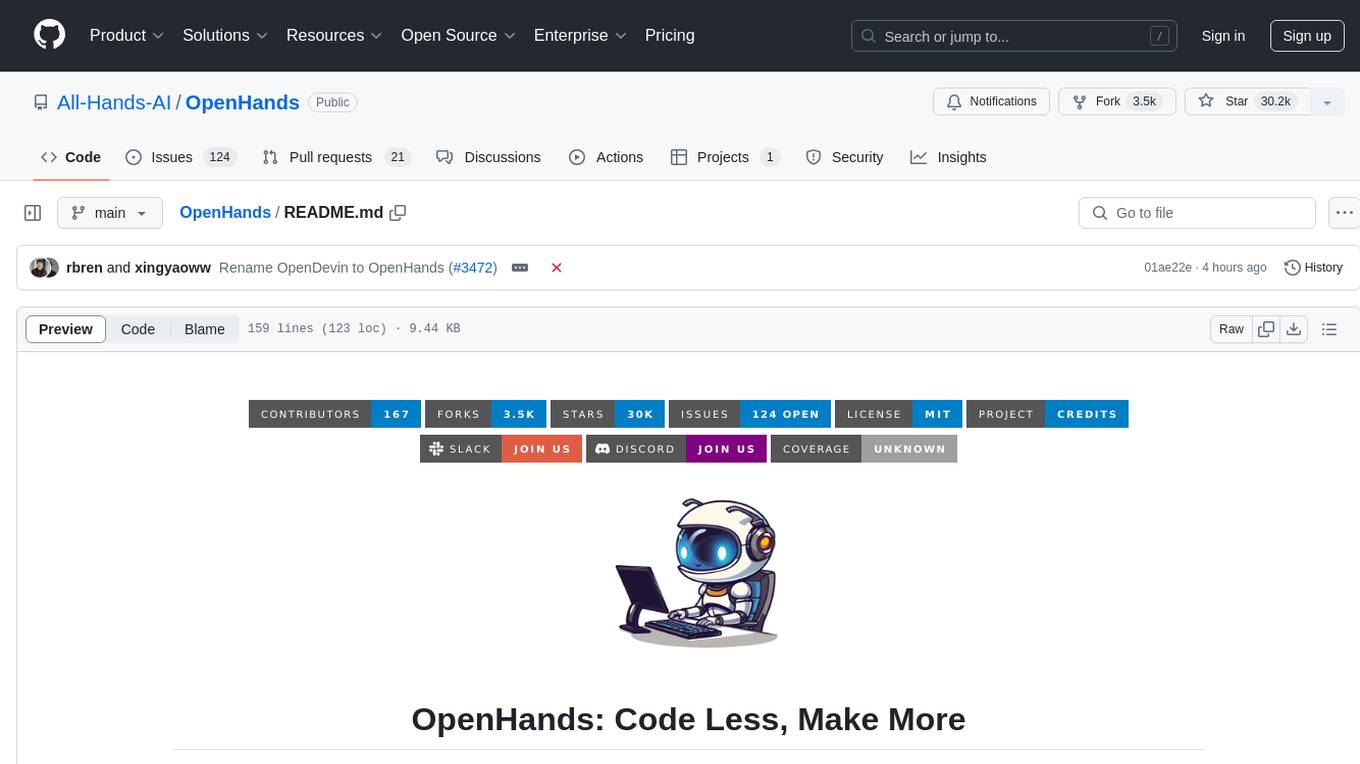The width and height of the screenshot is (1360, 764).
Task: Click the Forks 3.5K badge
Action: 485,414
